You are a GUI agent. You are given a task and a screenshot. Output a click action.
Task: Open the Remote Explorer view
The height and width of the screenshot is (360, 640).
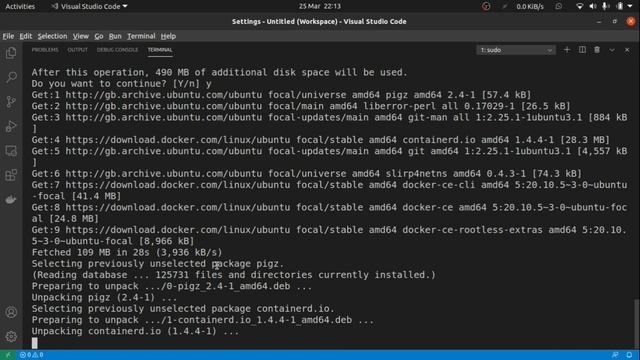pos(11,151)
